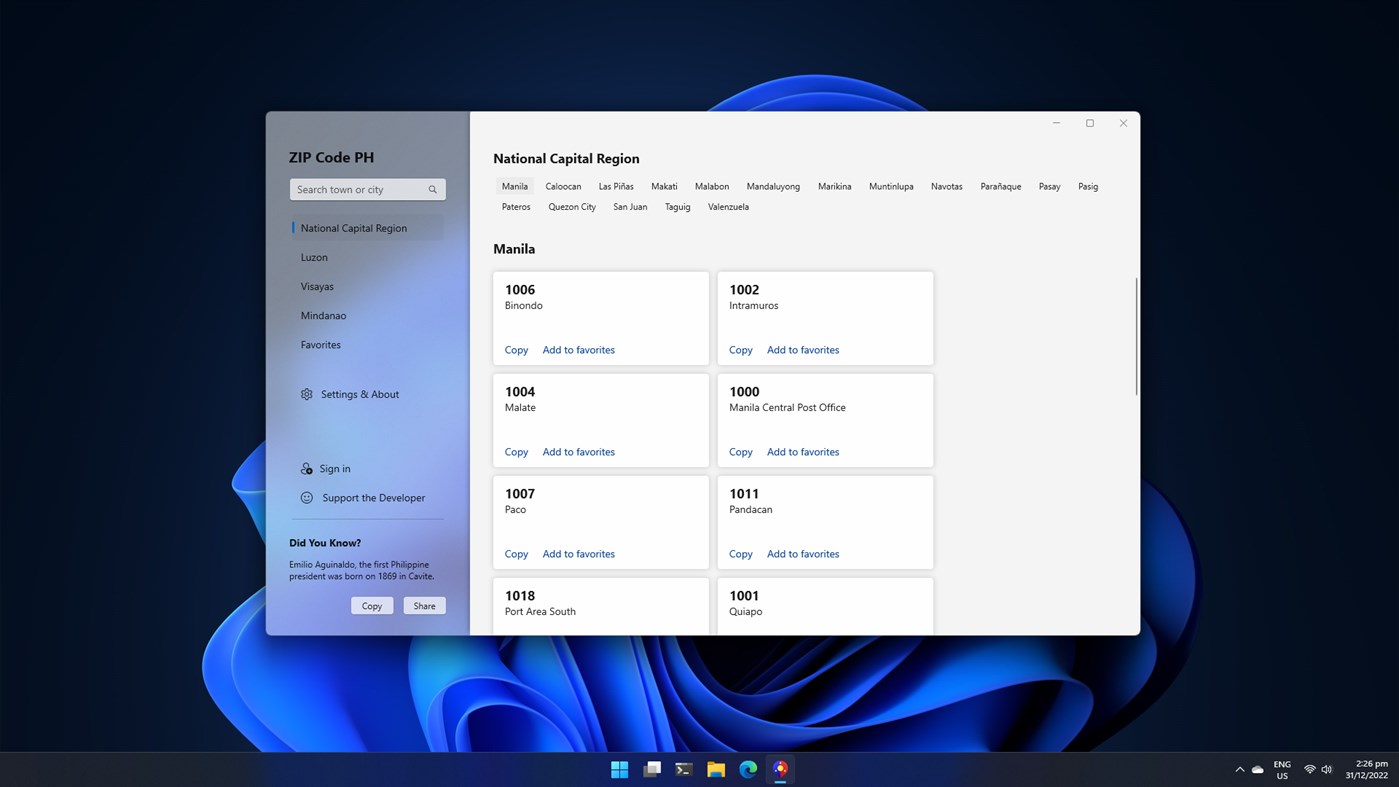Viewport: 1399px width, 787px height.
Task: Share the Did You Know fact
Action: pyautogui.click(x=424, y=606)
